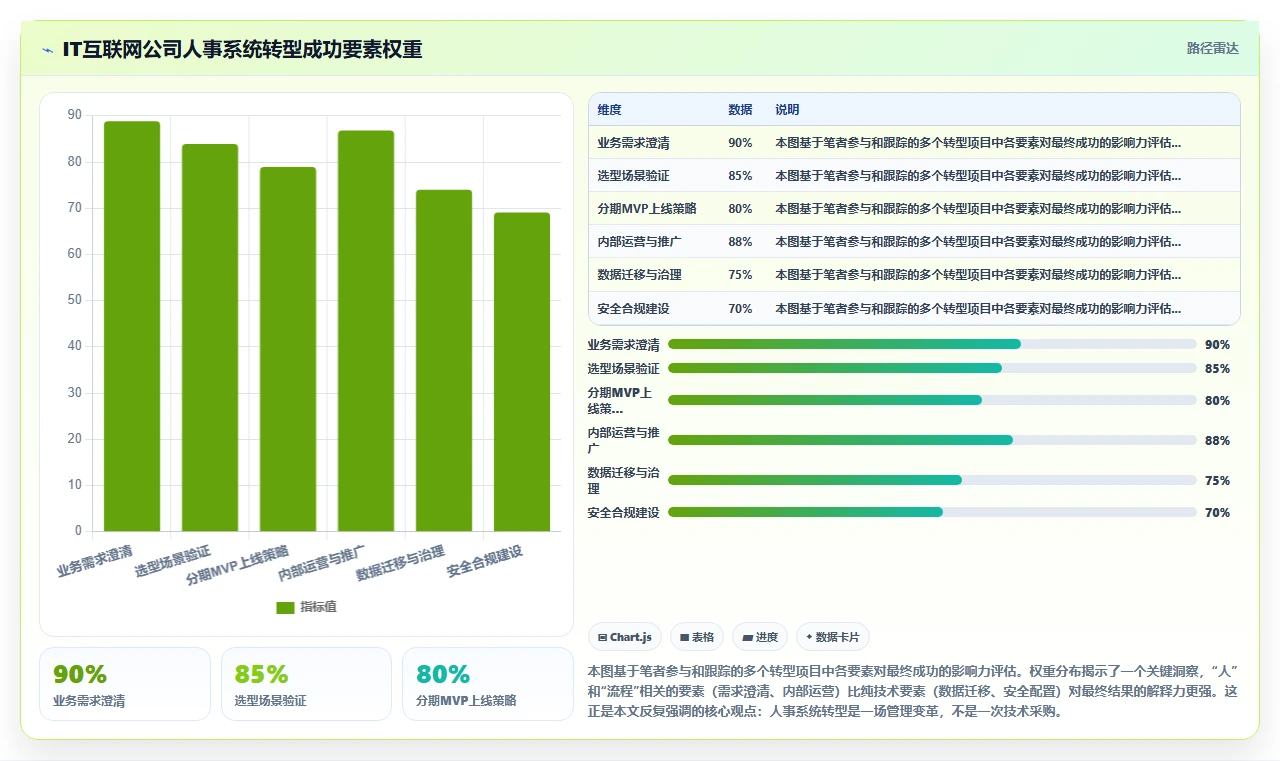
Task: Click the 75% label beside progress bar
Action: coord(1217,480)
